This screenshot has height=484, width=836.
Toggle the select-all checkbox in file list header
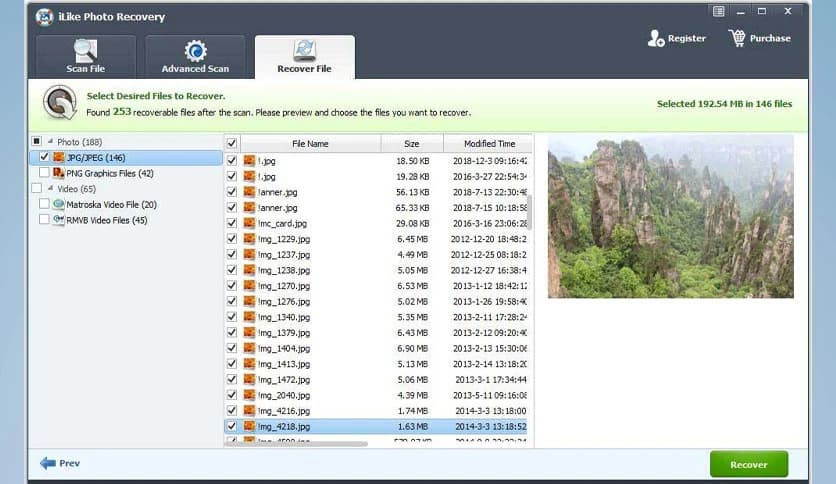[x=231, y=143]
